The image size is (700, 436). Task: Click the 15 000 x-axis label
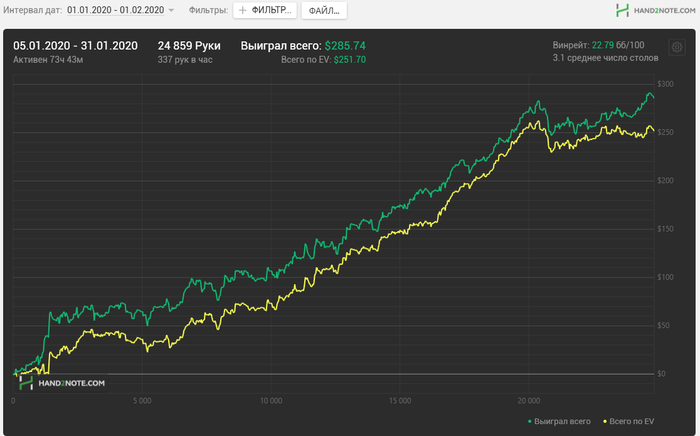coord(400,401)
